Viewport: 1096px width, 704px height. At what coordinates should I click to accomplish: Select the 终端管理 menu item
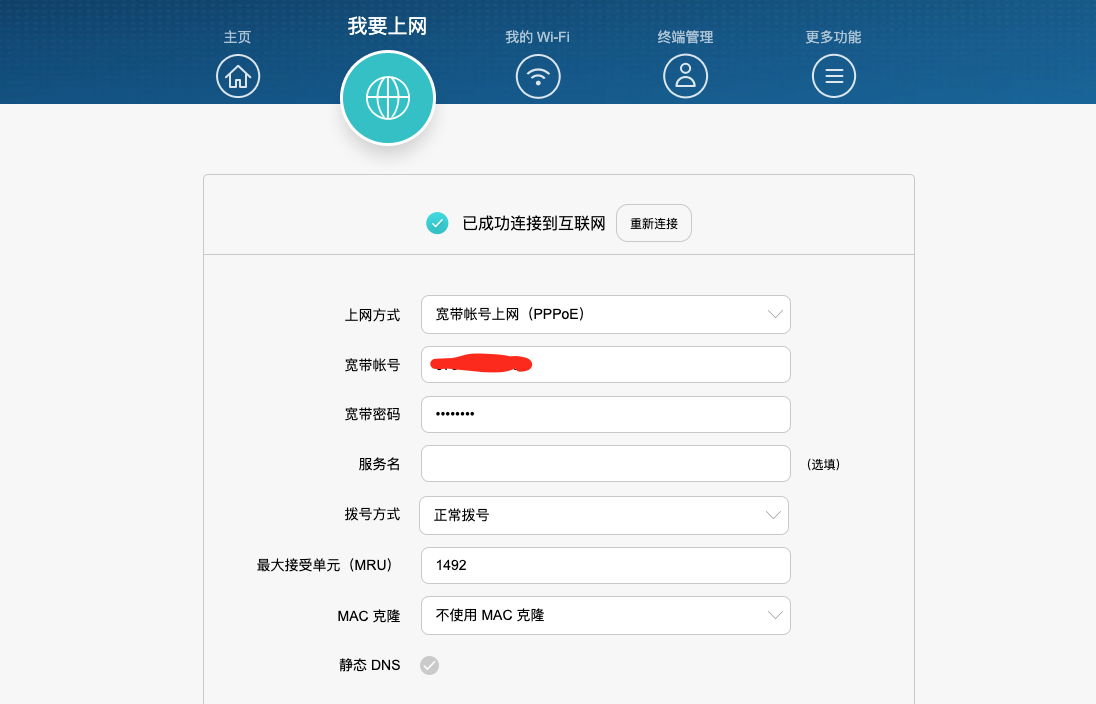(x=685, y=37)
